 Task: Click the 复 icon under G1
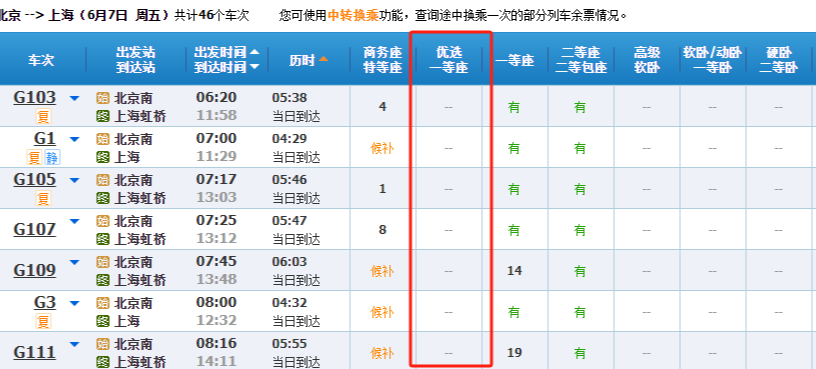(x=34, y=157)
